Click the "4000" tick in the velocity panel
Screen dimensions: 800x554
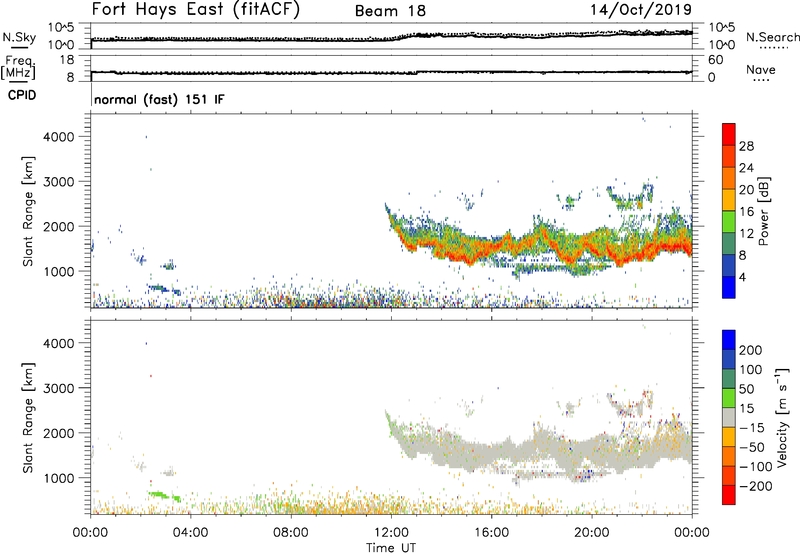58,343
